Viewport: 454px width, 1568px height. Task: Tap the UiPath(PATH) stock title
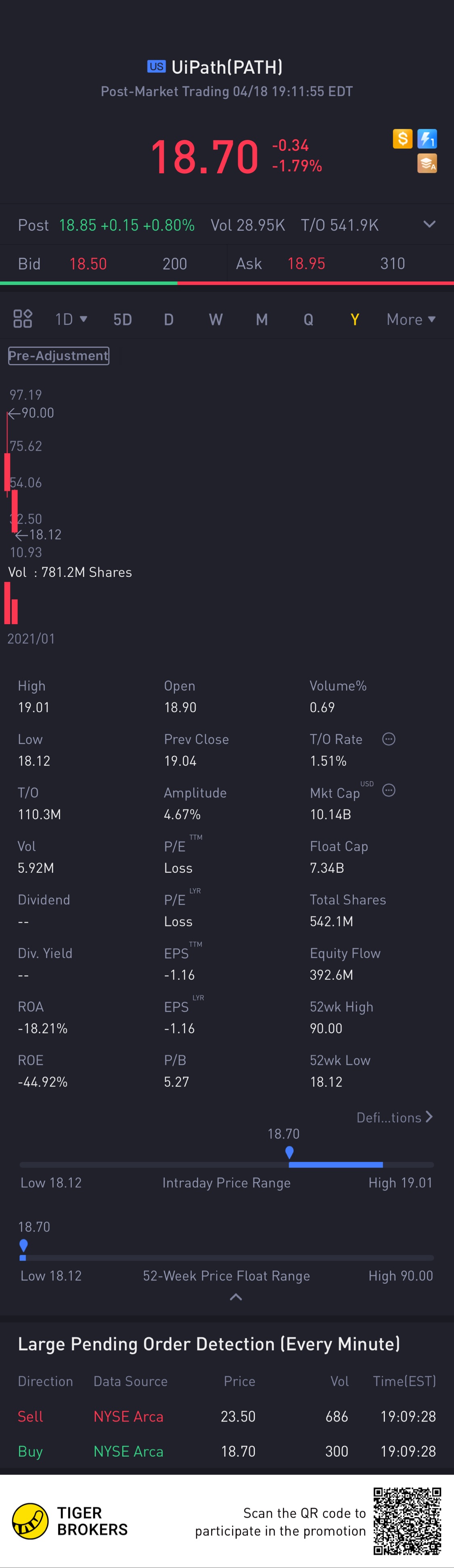[227, 67]
